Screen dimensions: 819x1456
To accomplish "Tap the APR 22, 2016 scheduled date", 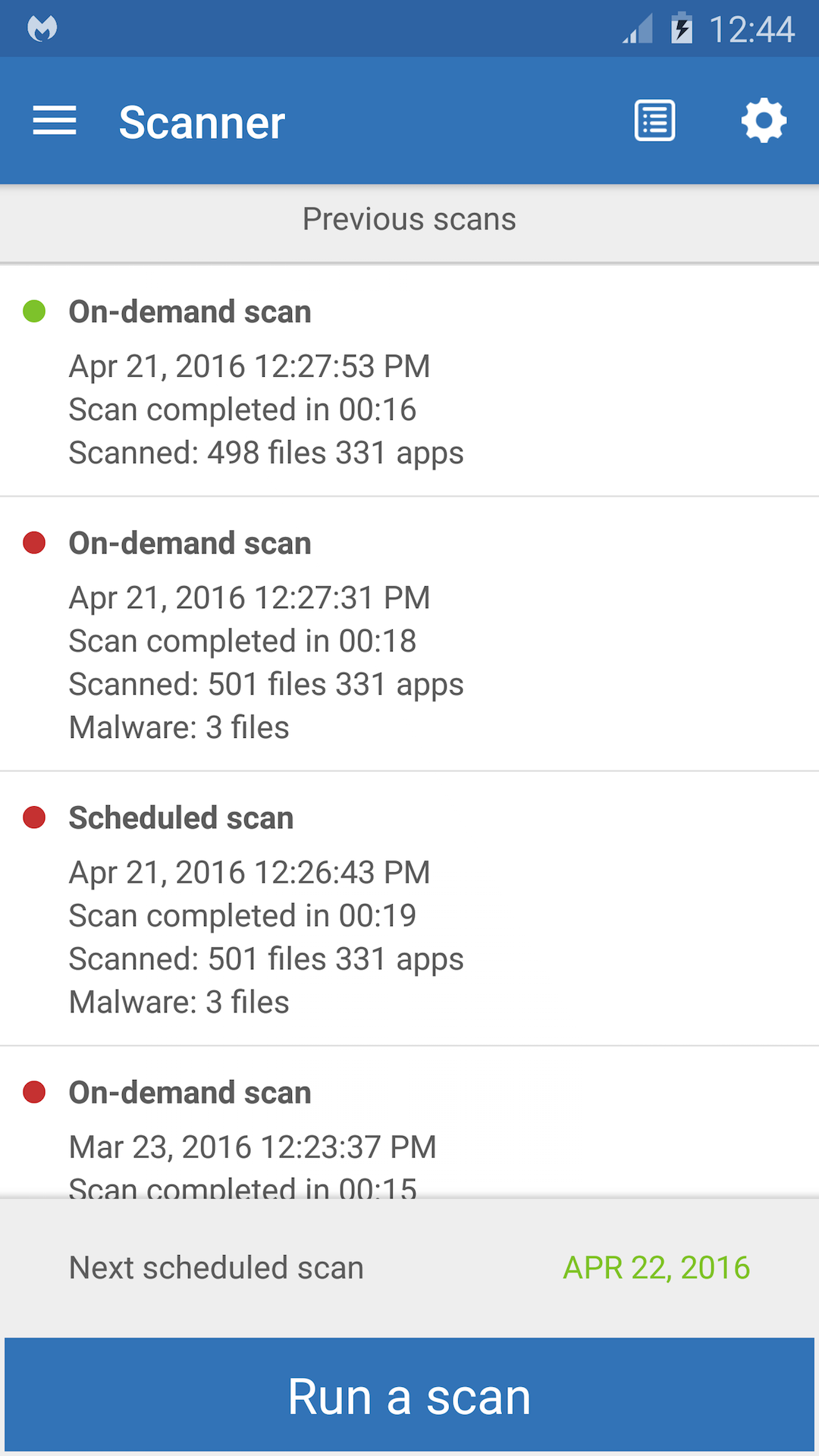I will point(656,1268).
